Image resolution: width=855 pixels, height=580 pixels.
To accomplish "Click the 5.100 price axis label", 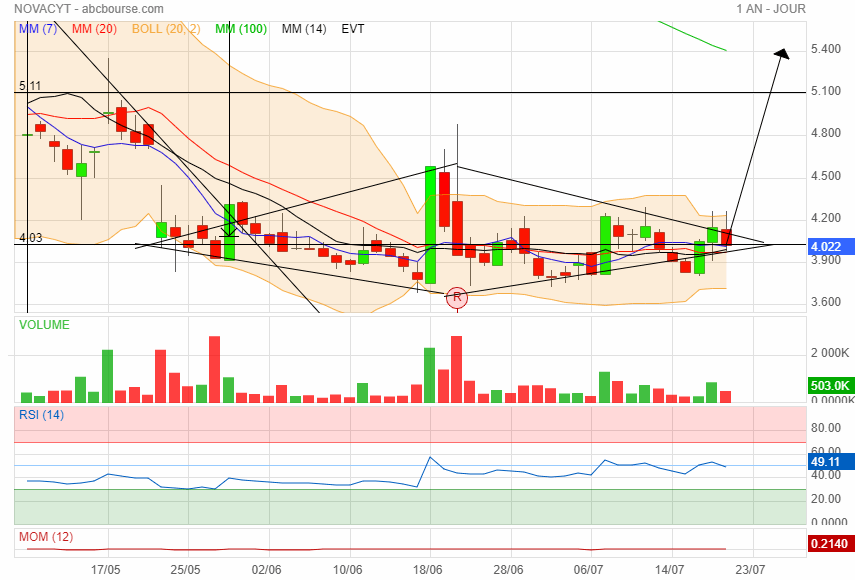I will 826,91.
